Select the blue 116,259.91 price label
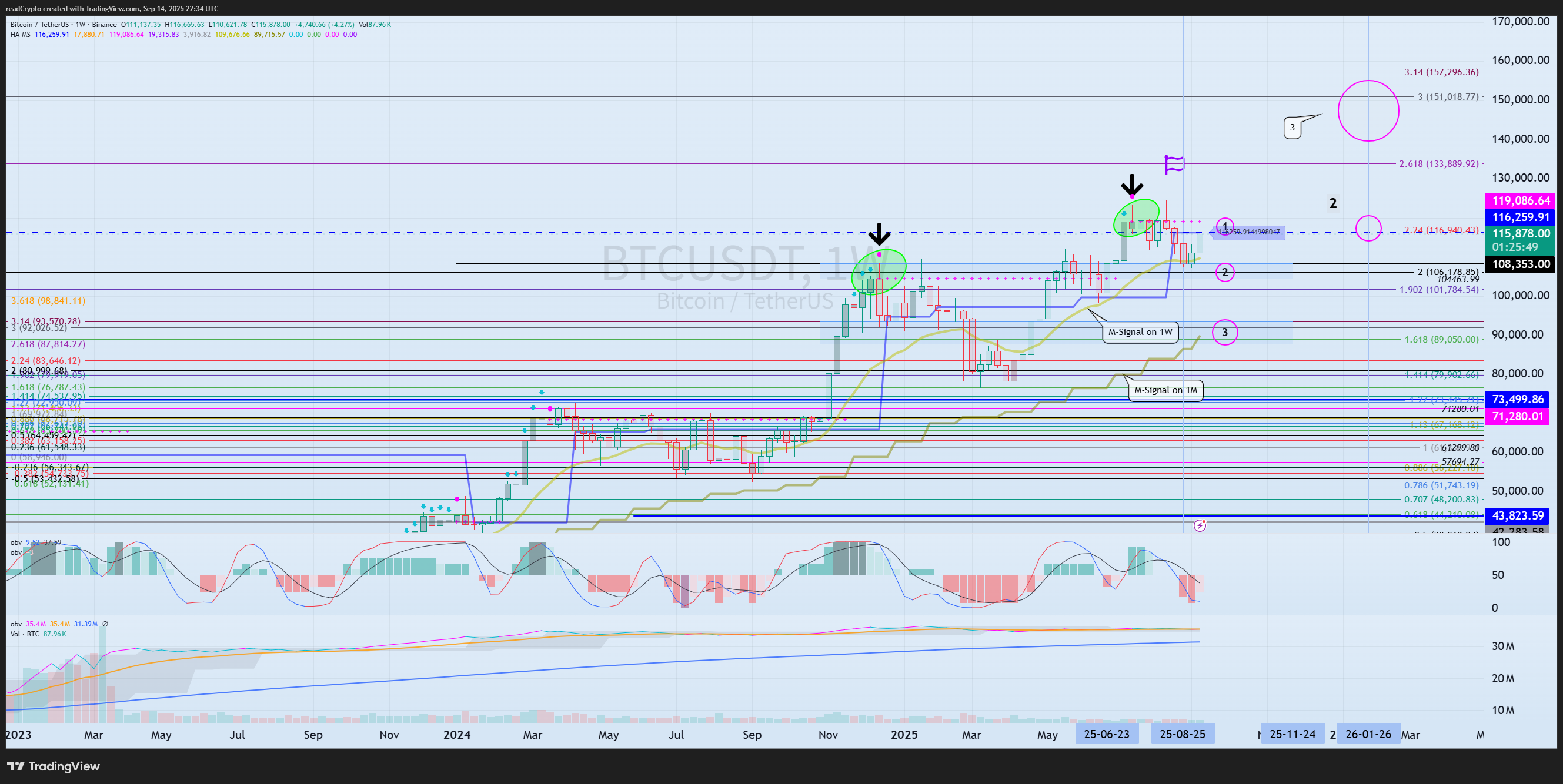Viewport: 1563px width, 784px height. (1519, 216)
